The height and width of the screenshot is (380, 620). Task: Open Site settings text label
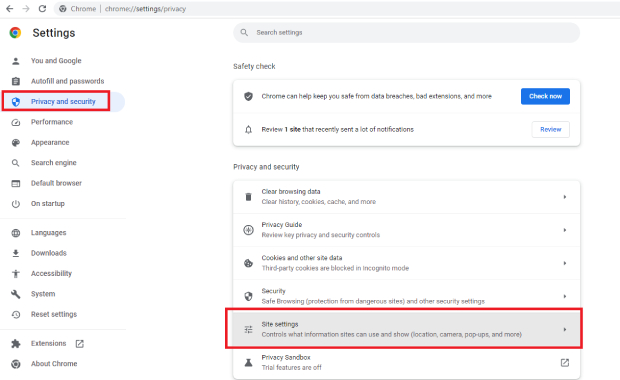280,324
